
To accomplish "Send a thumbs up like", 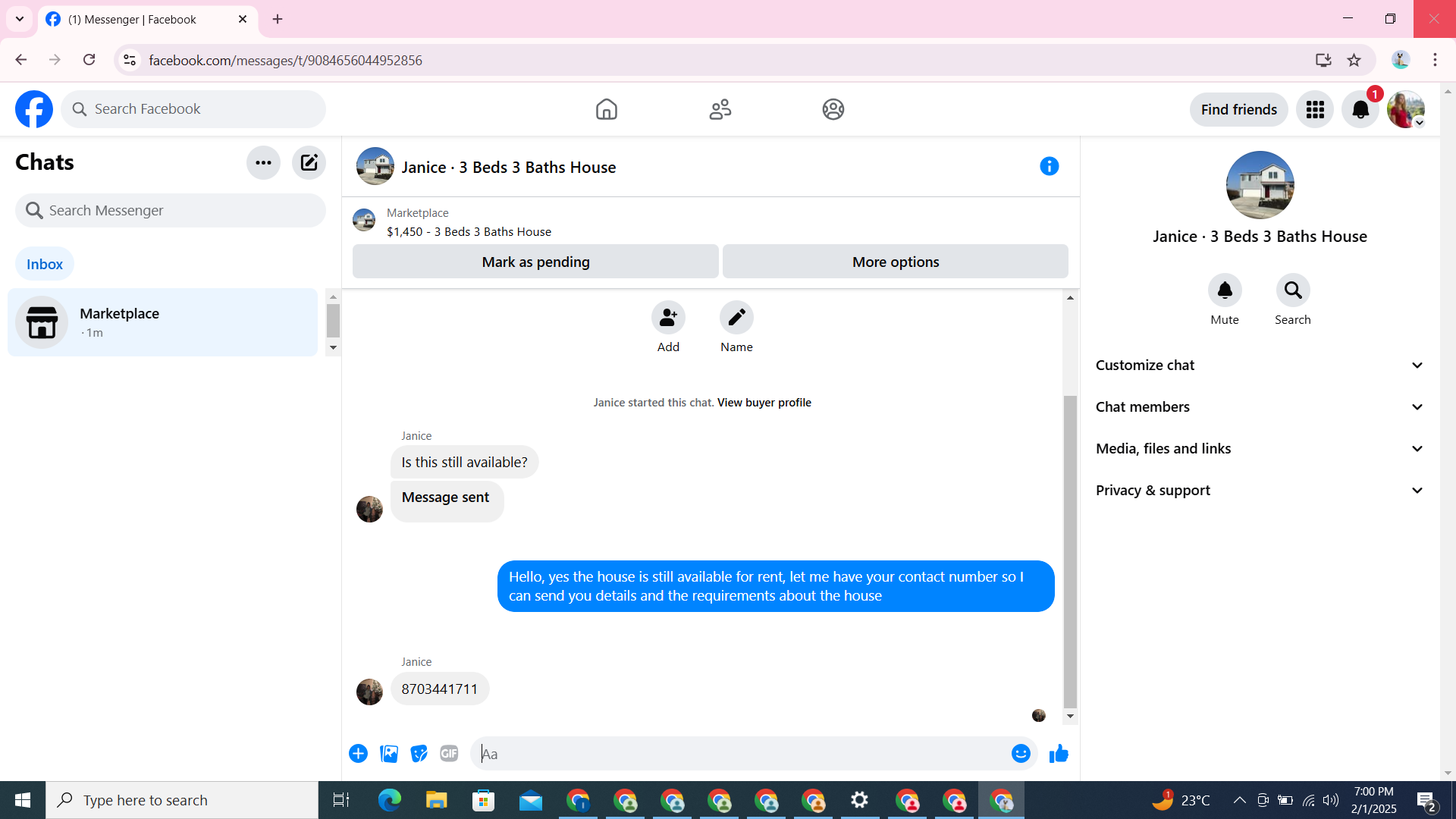I will click(x=1059, y=753).
